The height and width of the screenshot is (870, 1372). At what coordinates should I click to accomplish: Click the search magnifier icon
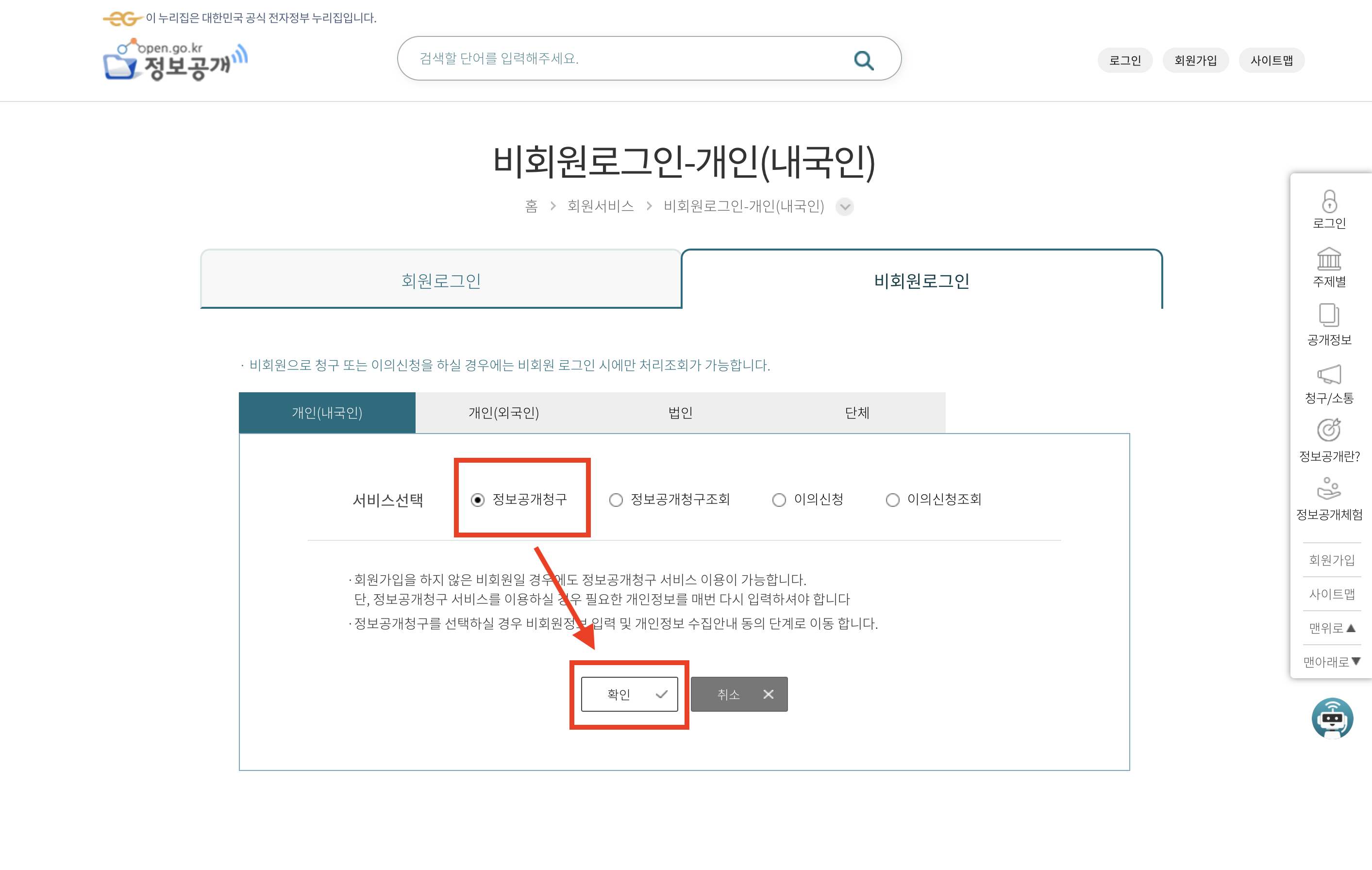tap(863, 60)
